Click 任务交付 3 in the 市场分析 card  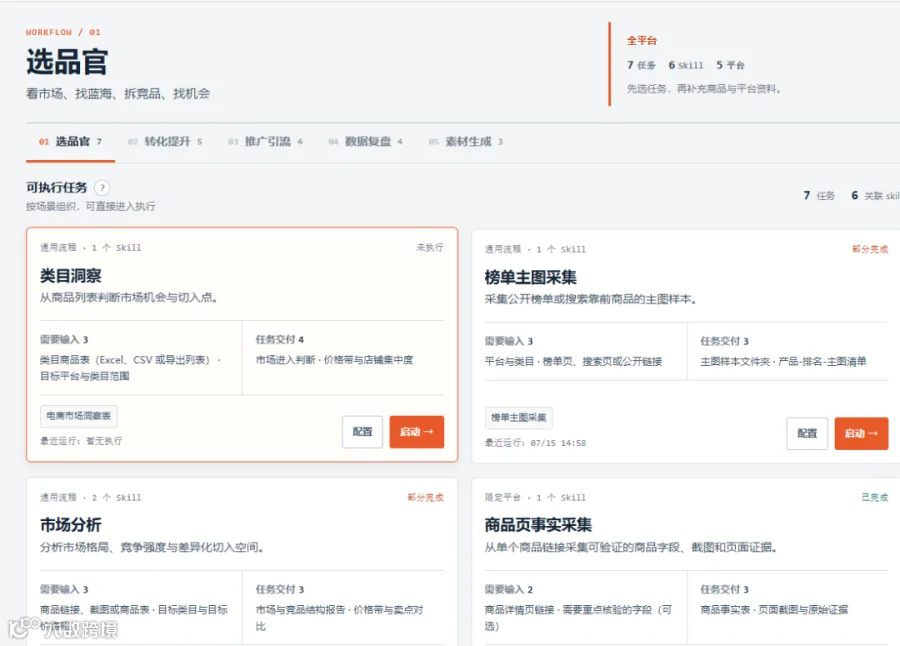280,589
